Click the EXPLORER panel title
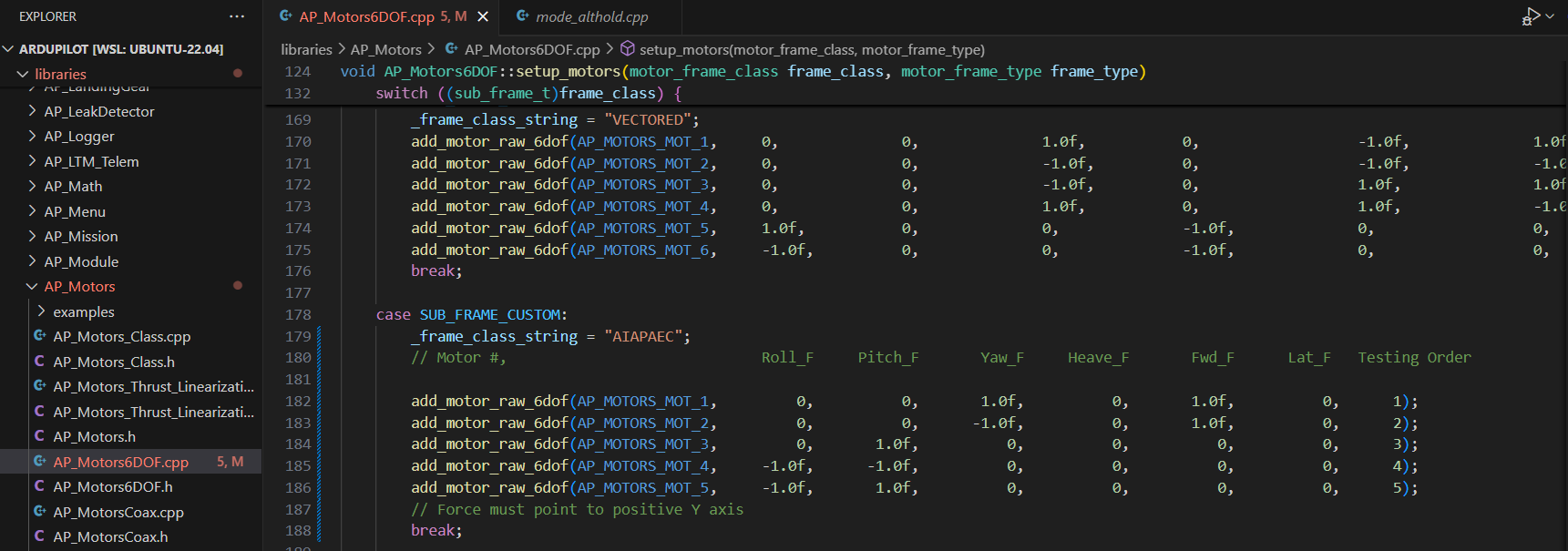Viewport: 1568px width, 551px height. click(x=47, y=16)
